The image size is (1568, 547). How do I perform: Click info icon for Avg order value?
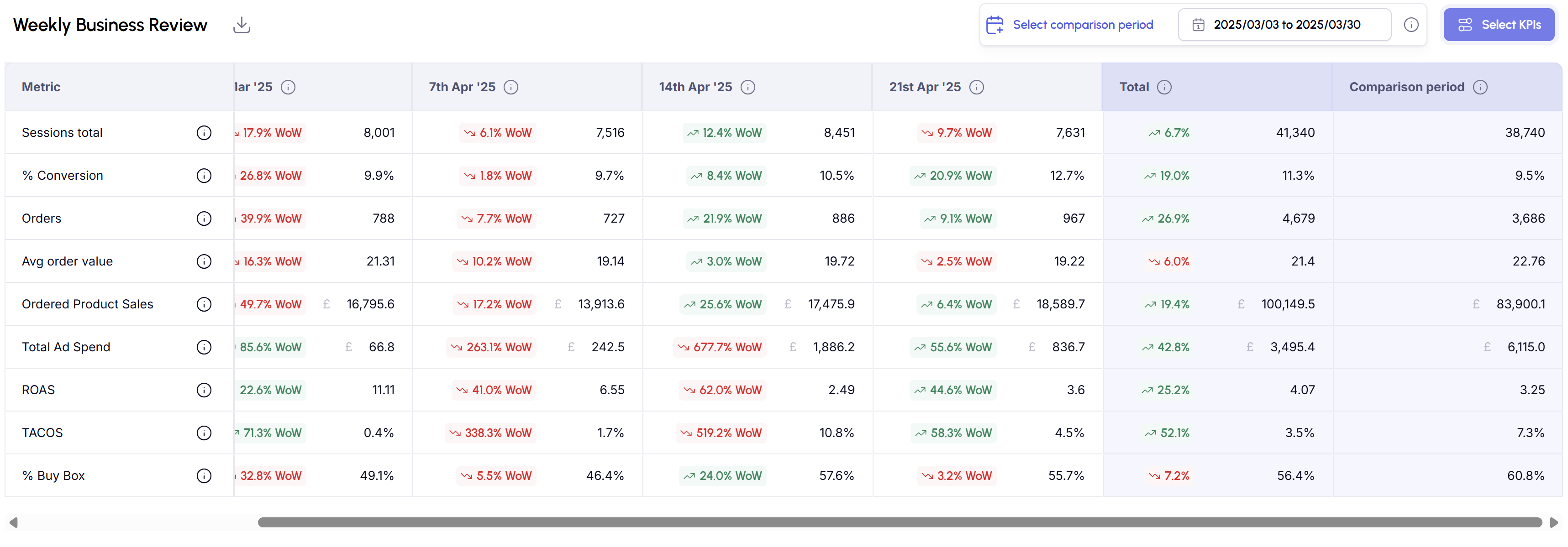click(204, 261)
